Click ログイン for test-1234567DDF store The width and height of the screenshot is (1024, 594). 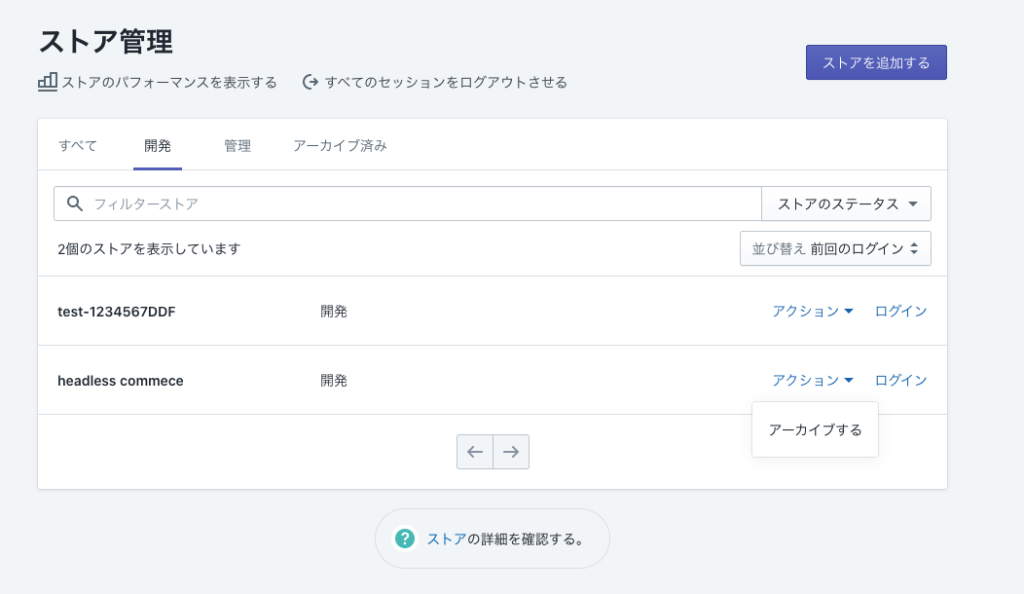pyautogui.click(x=900, y=311)
